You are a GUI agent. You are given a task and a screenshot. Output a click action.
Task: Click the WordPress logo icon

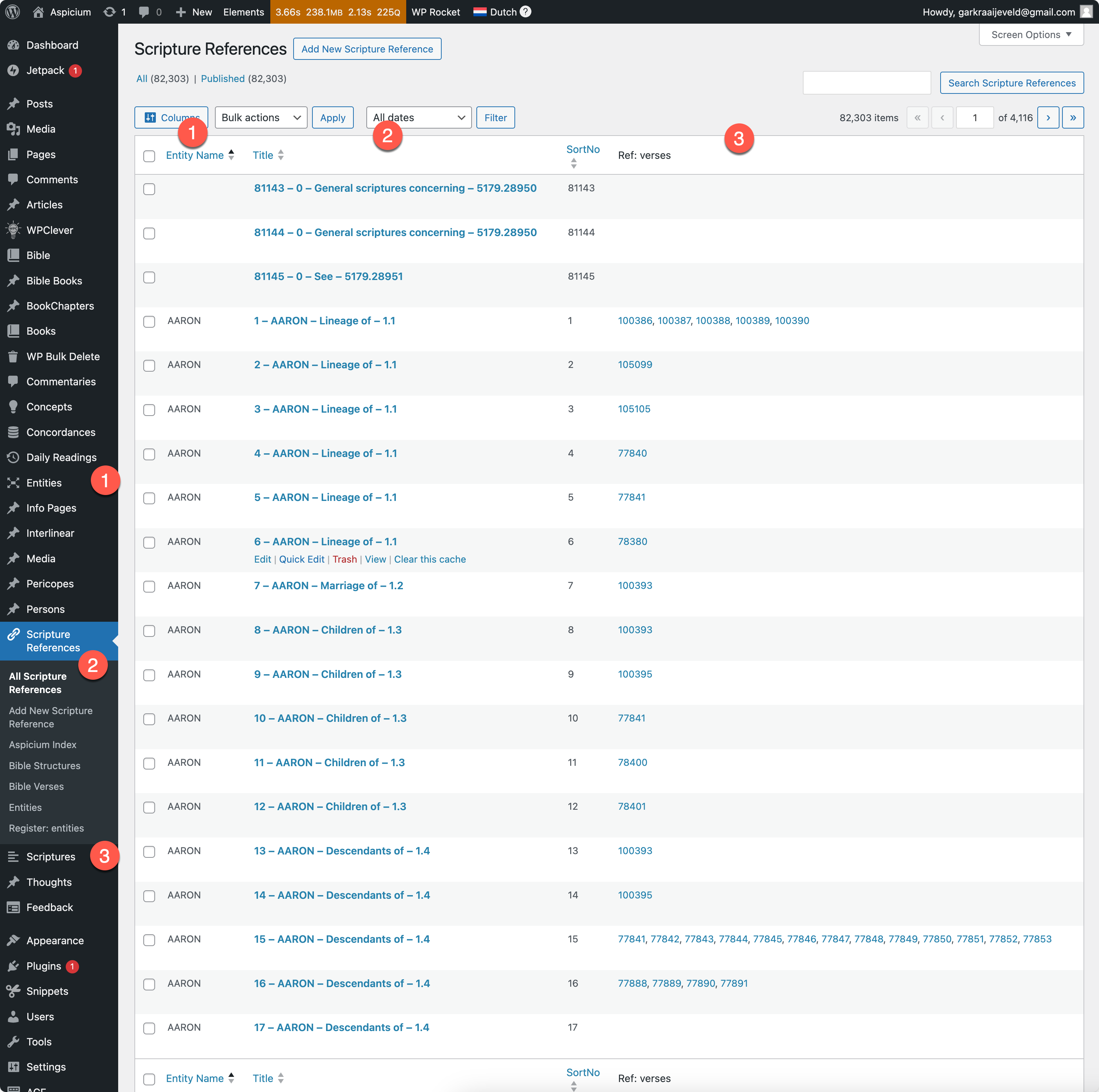point(13,12)
